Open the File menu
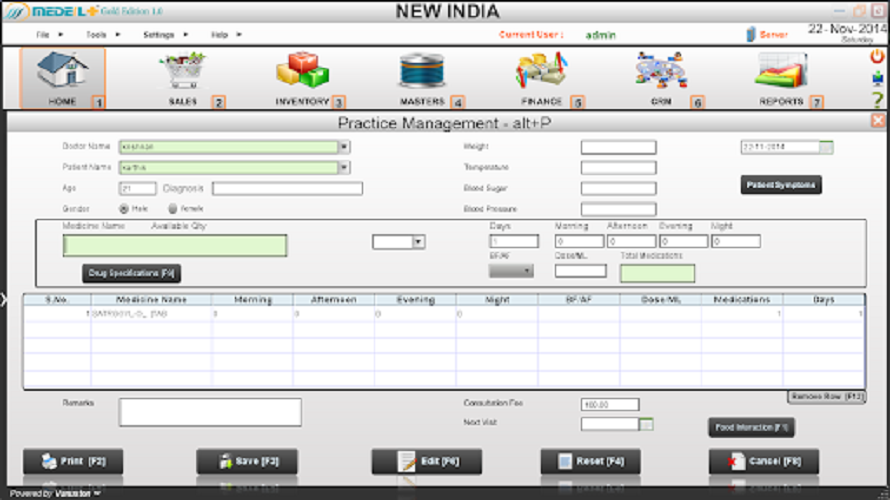This screenshot has height=500, width=890. pos(43,35)
